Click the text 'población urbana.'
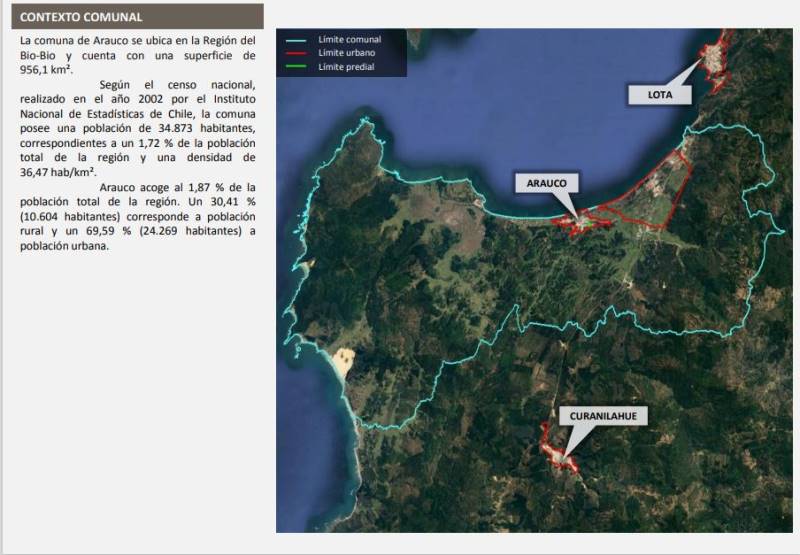 click(64, 246)
